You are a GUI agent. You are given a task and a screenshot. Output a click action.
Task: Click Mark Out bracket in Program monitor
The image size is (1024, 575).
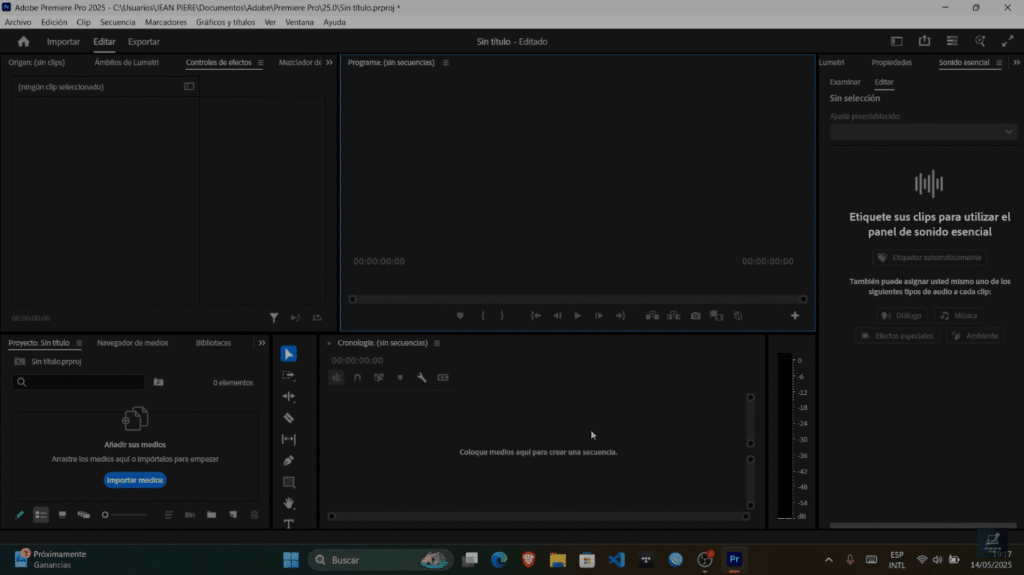point(502,316)
